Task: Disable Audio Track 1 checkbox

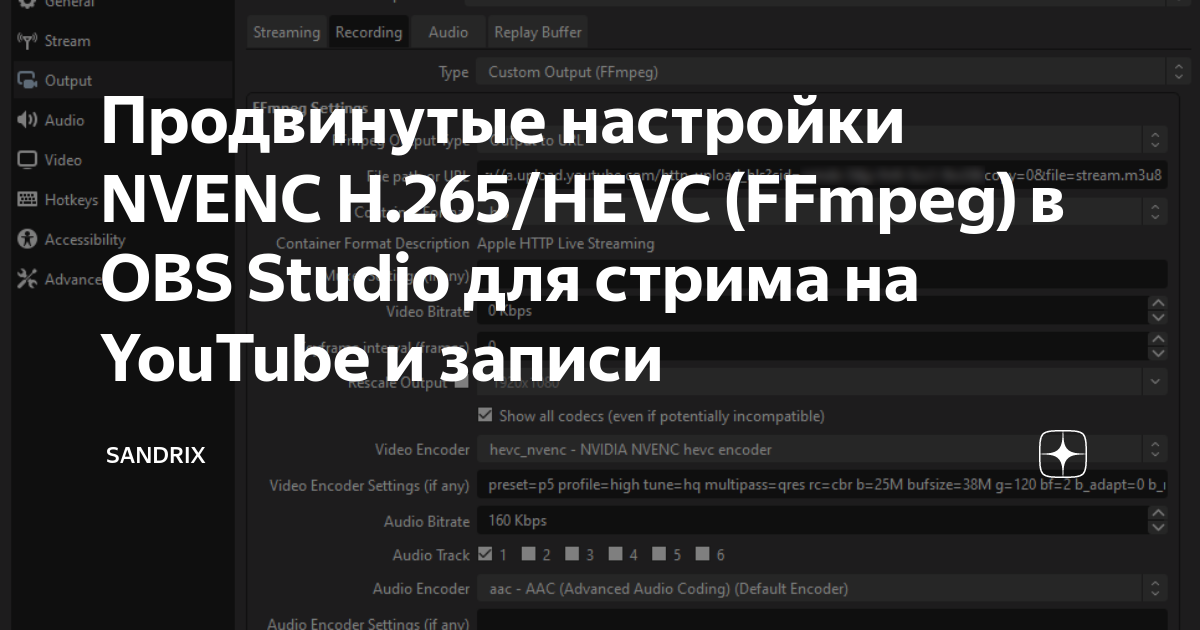Action: [x=486, y=553]
